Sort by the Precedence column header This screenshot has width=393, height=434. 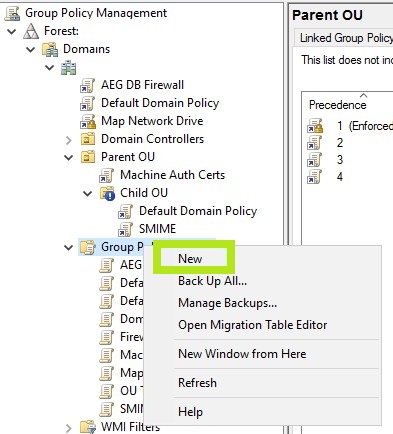(x=337, y=105)
